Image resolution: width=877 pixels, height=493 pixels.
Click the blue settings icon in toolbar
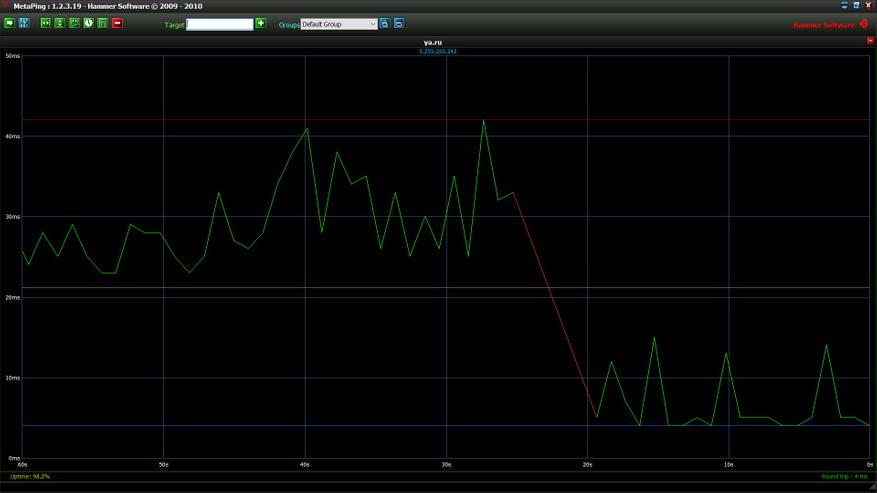pyautogui.click(x=24, y=23)
